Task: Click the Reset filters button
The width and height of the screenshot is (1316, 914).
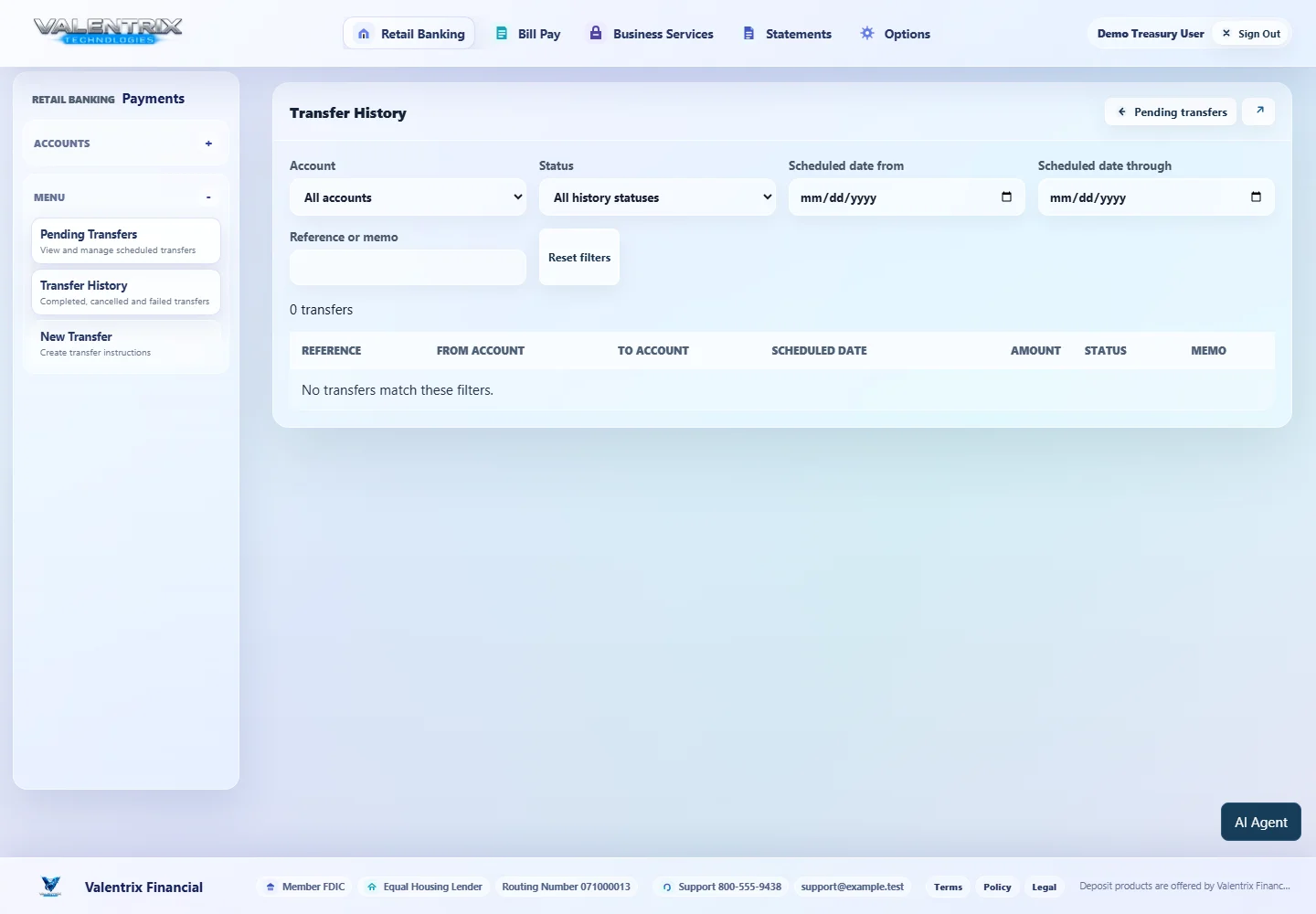Action: pyautogui.click(x=579, y=257)
